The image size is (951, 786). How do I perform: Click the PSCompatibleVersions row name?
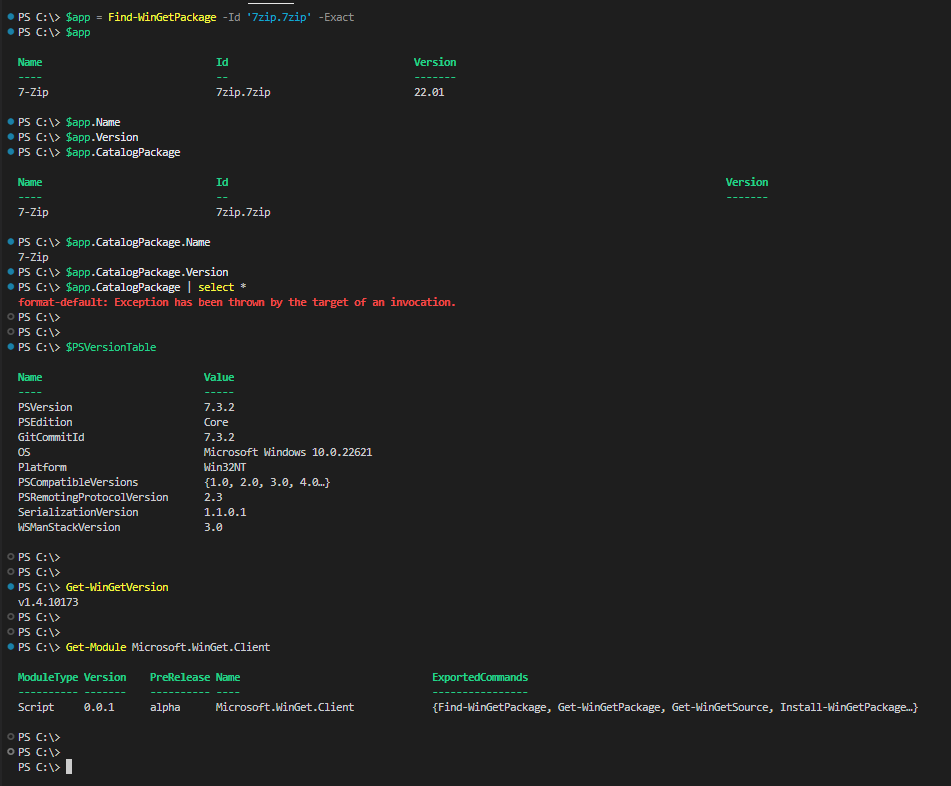click(x=78, y=482)
